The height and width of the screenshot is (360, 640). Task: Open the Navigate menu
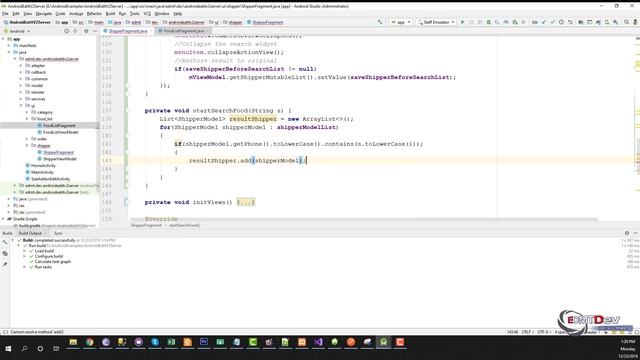43,14
